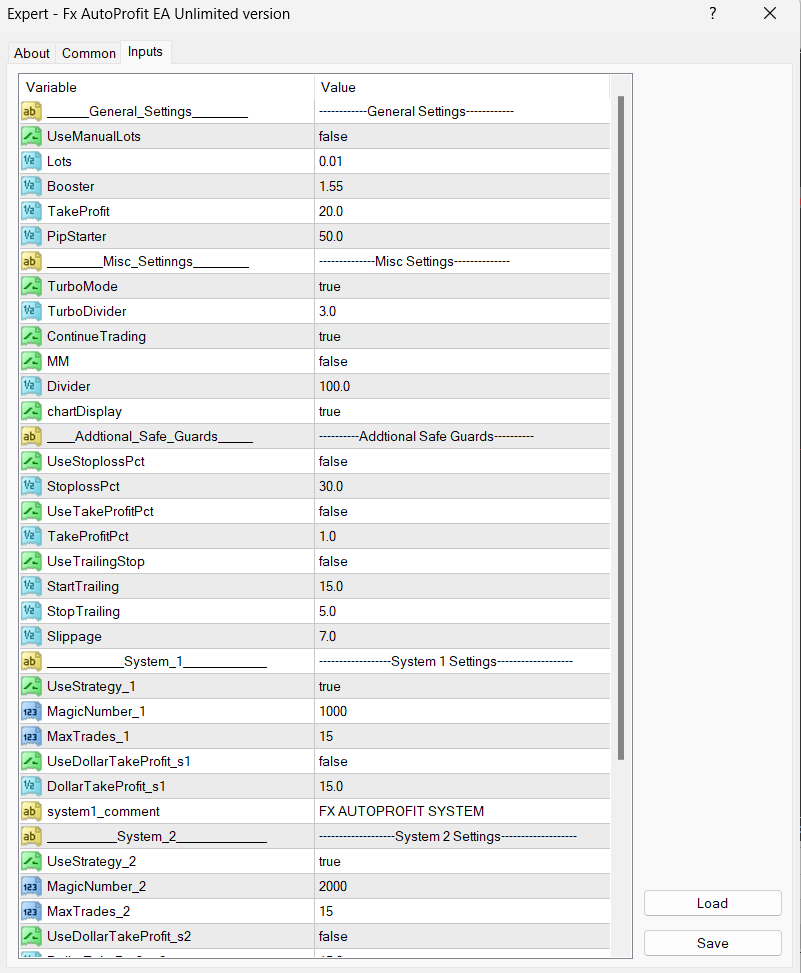Click the icon next to UseManualLots
This screenshot has width=801, height=973.
31,136
